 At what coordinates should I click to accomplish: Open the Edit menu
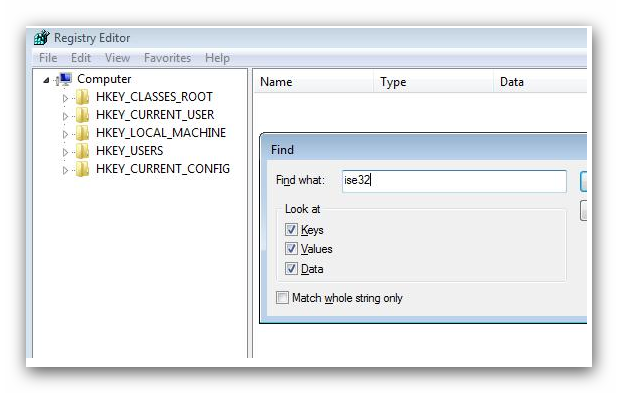click(x=81, y=58)
